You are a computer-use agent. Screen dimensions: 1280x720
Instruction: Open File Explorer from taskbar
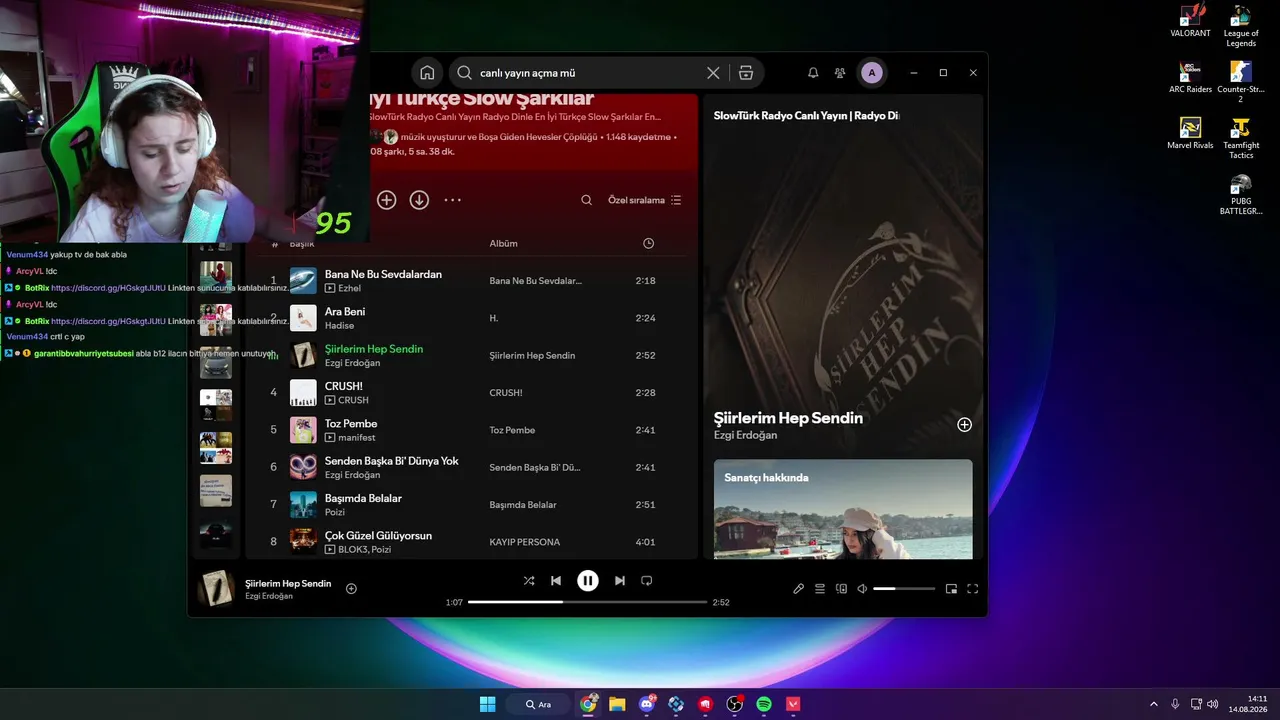617,704
